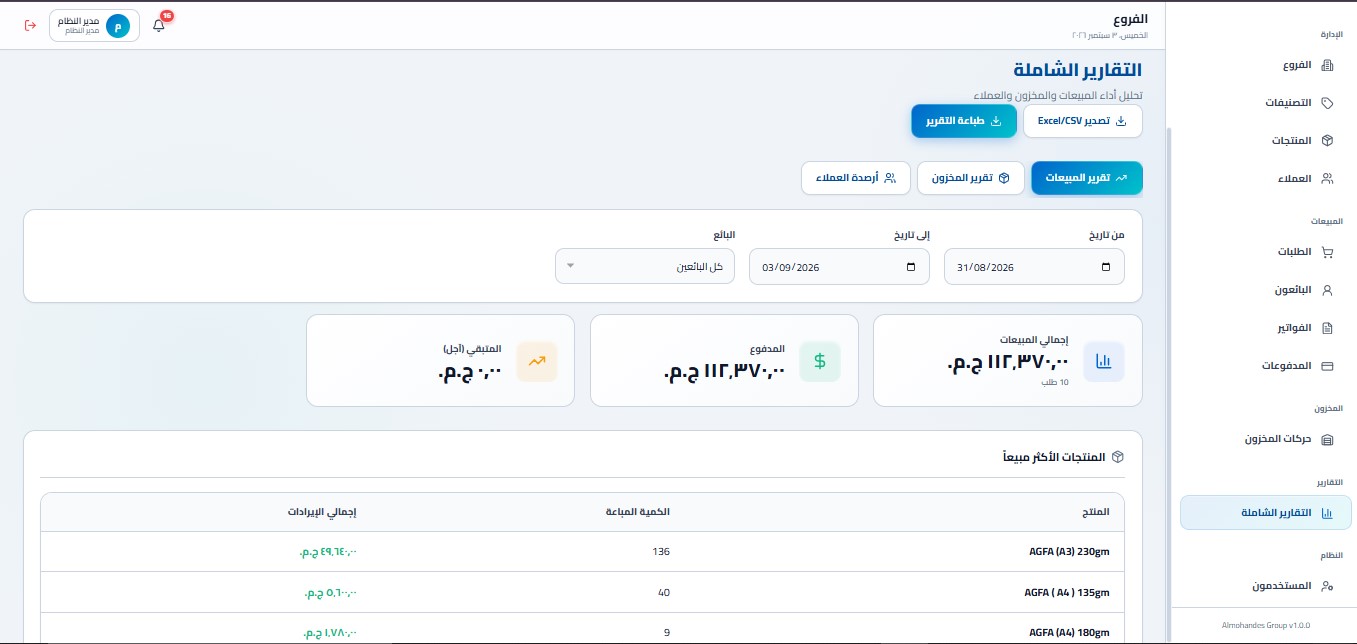Click the تصدير Excel/CSV button

(1082, 121)
